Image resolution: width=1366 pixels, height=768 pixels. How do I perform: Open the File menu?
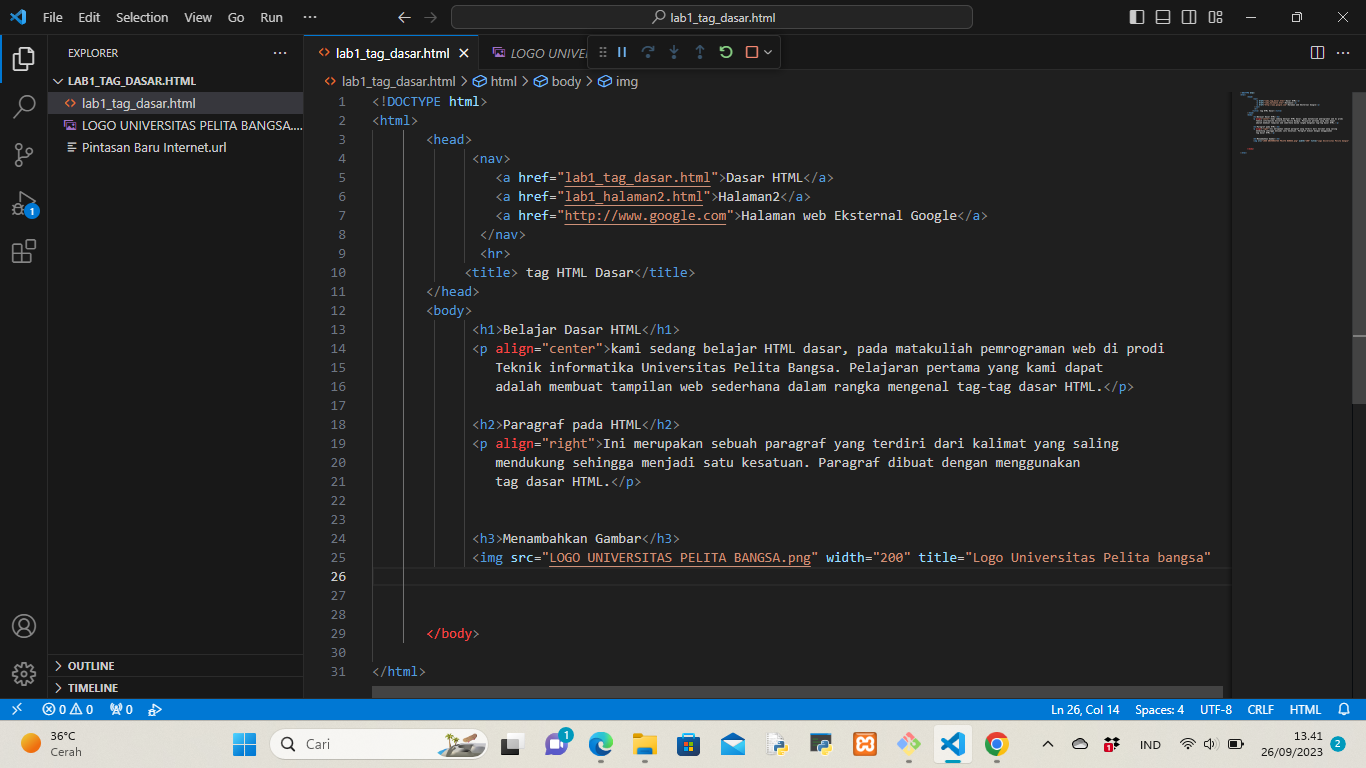51,17
